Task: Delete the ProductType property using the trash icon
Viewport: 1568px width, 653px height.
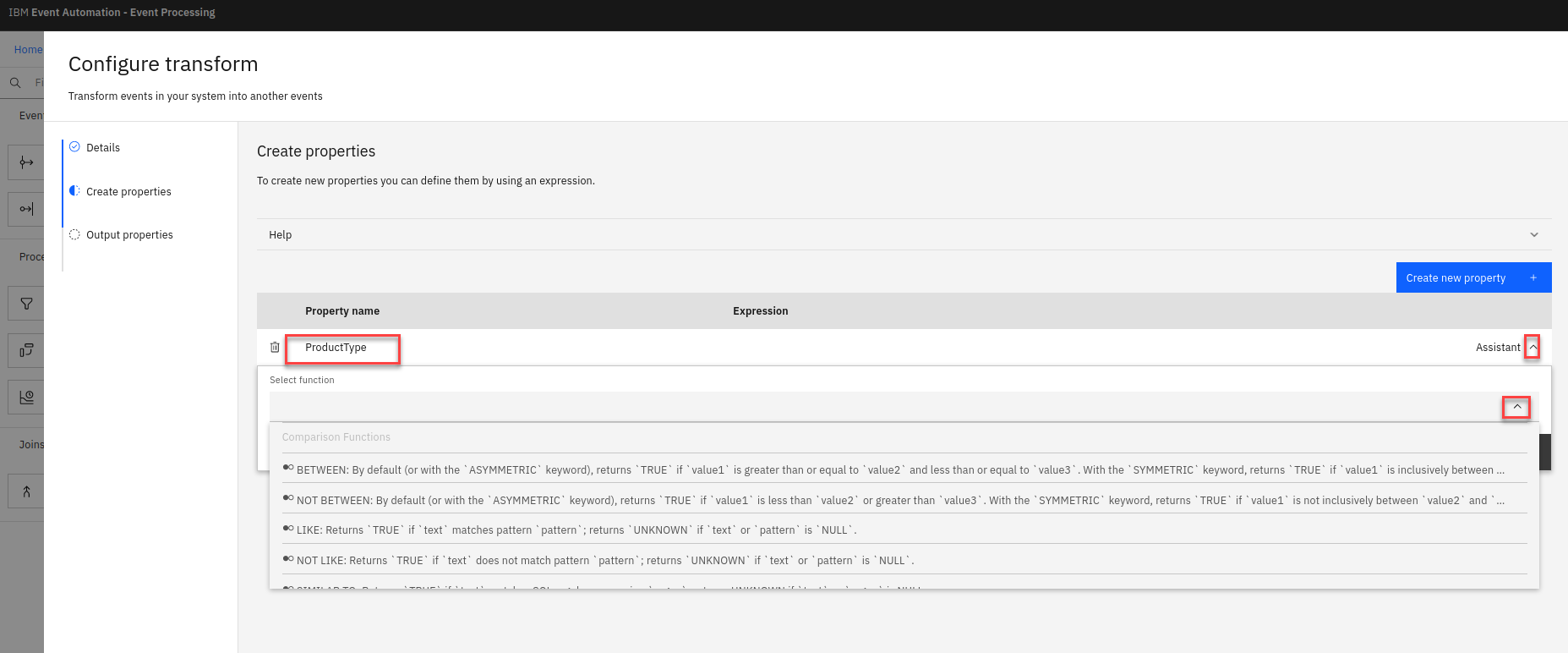Action: coord(275,347)
